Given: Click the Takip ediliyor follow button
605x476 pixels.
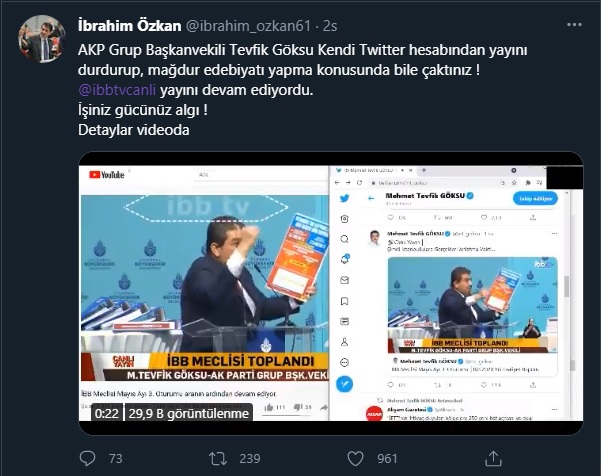Looking at the screenshot, I should pyautogui.click(x=535, y=198).
